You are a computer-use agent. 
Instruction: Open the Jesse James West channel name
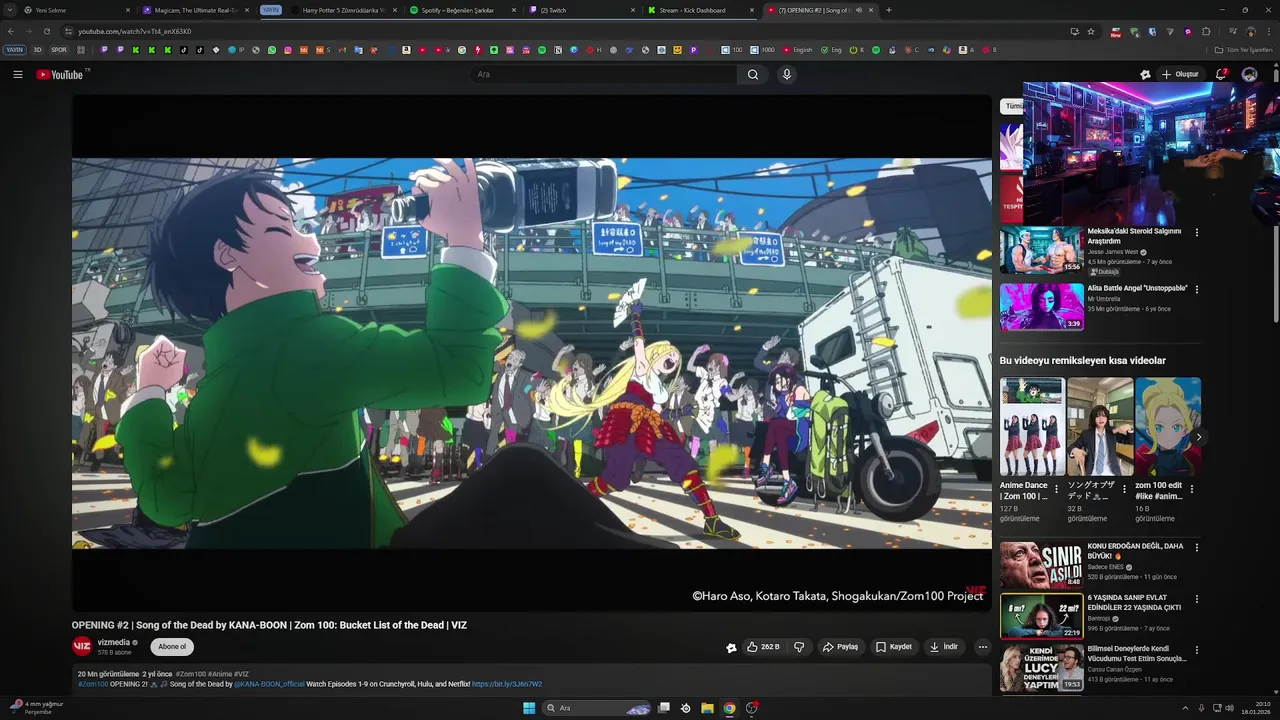[1113, 252]
